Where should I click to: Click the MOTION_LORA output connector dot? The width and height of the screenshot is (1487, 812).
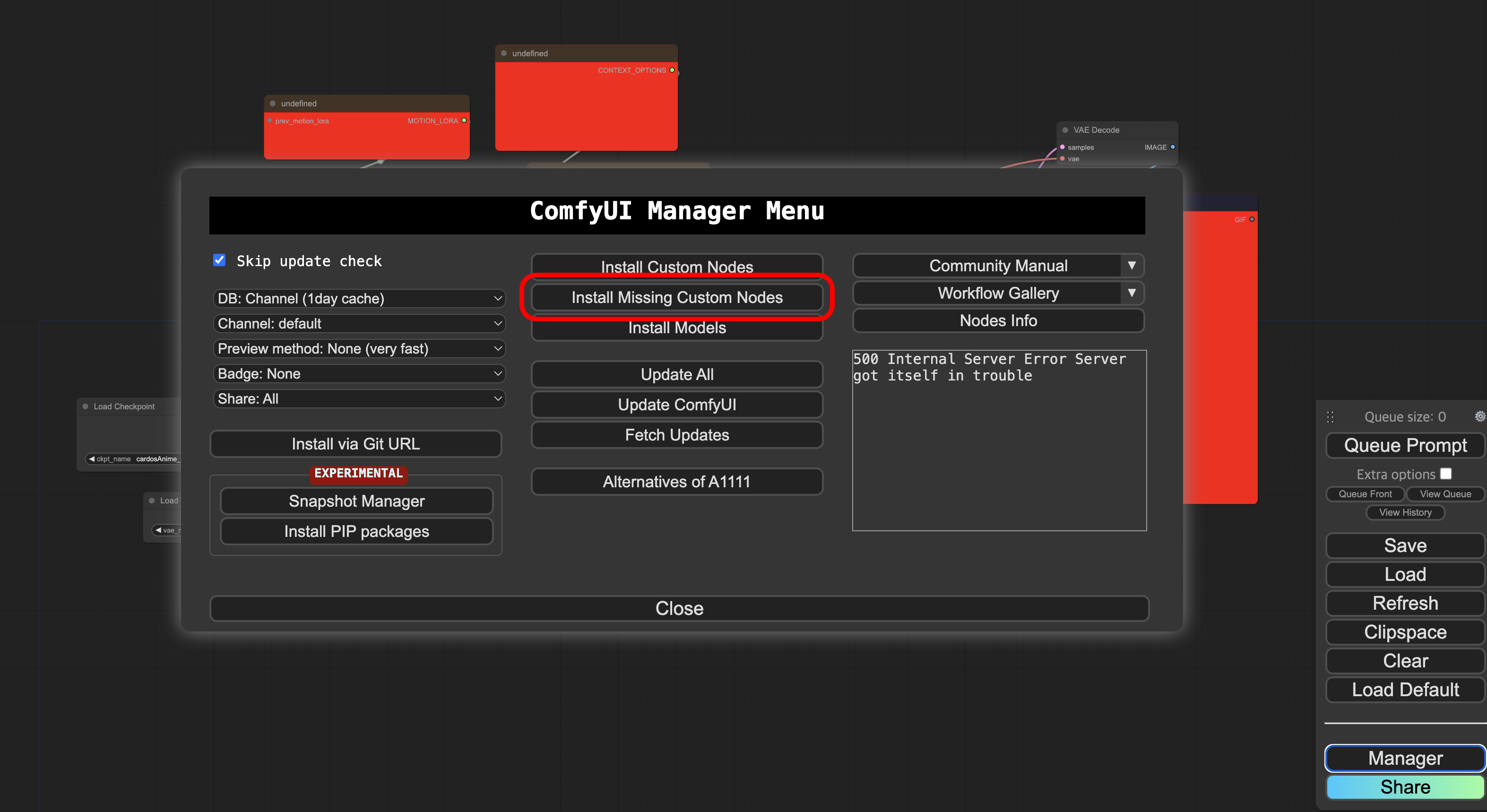464,121
